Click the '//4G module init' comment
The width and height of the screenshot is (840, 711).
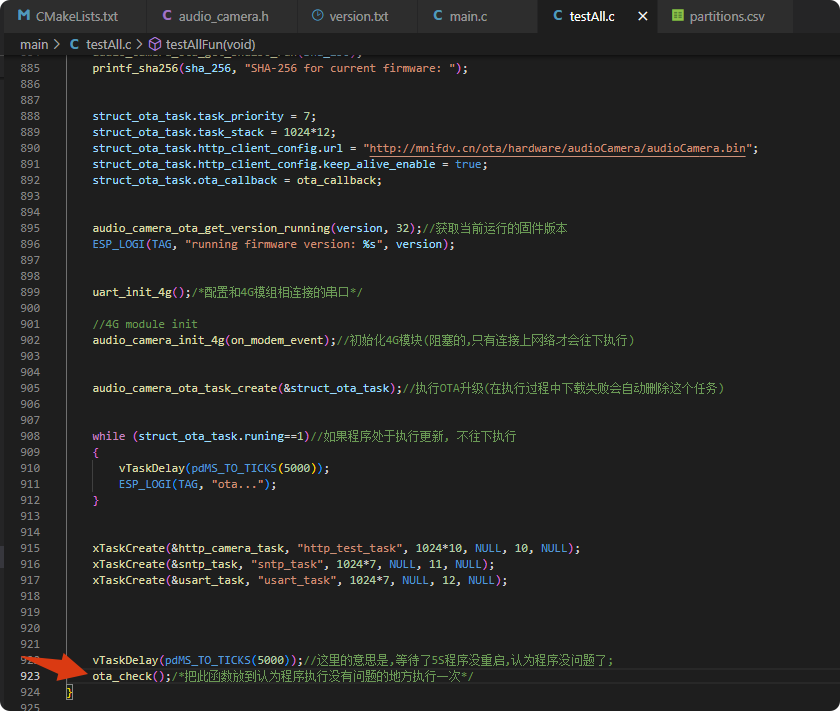(x=145, y=324)
